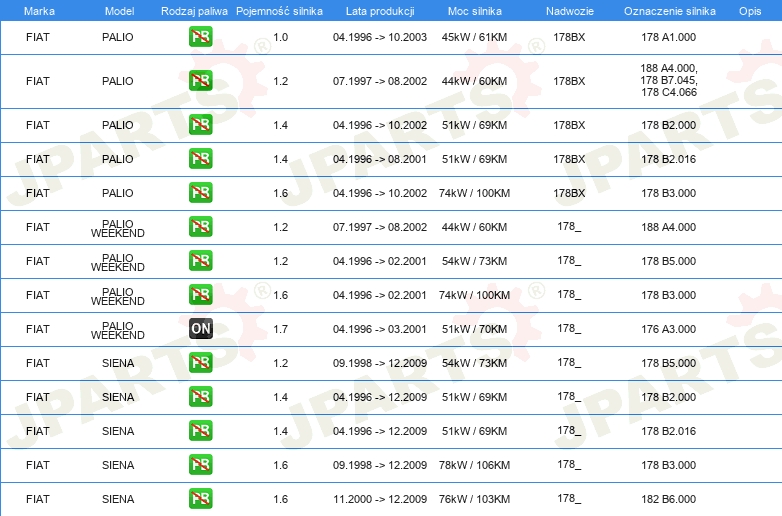Click petrol icon in the 178 B2.016 Palio row
Image resolution: width=782 pixels, height=516 pixels.
click(x=200, y=159)
